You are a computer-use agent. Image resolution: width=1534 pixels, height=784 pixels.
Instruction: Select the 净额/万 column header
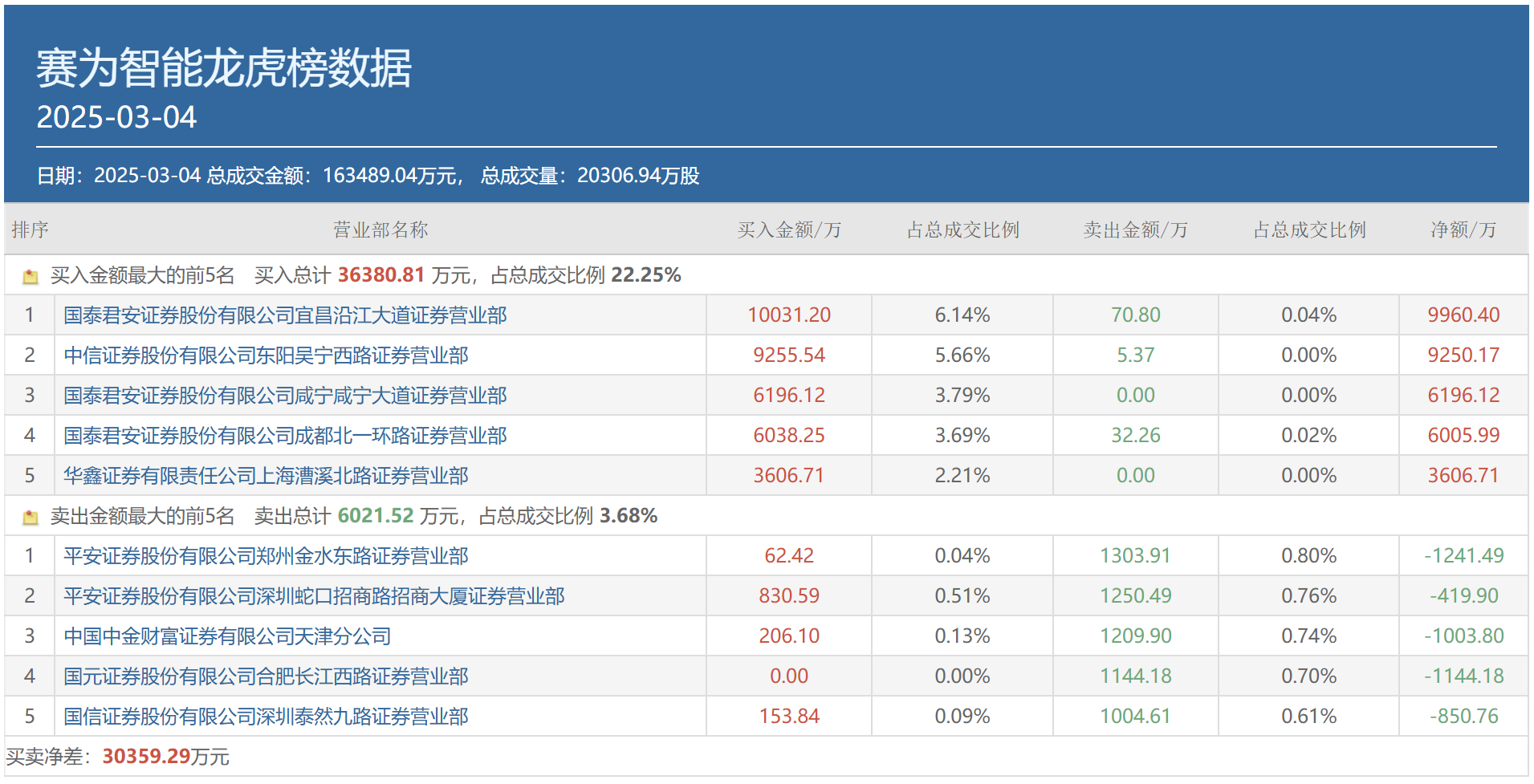(1461, 230)
